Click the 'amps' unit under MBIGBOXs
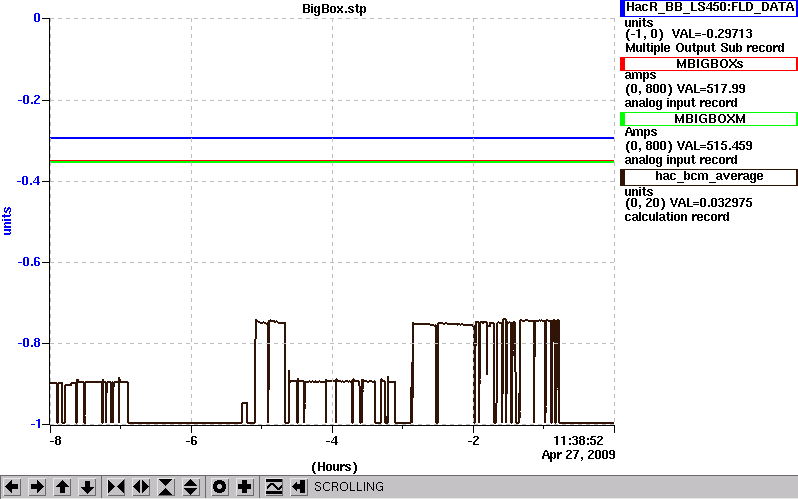 click(x=640, y=75)
